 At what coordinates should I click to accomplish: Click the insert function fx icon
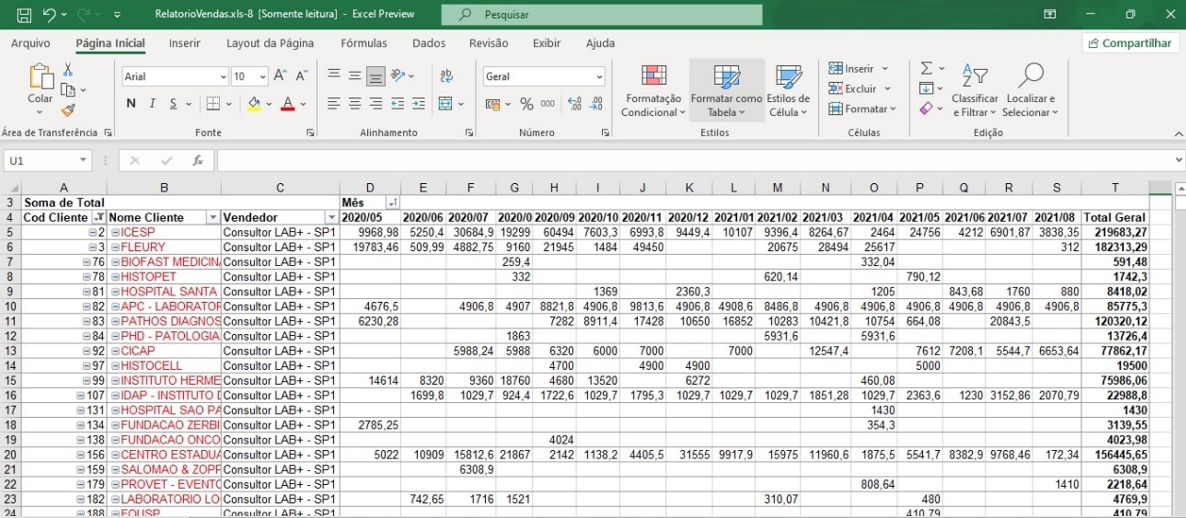coord(198,161)
